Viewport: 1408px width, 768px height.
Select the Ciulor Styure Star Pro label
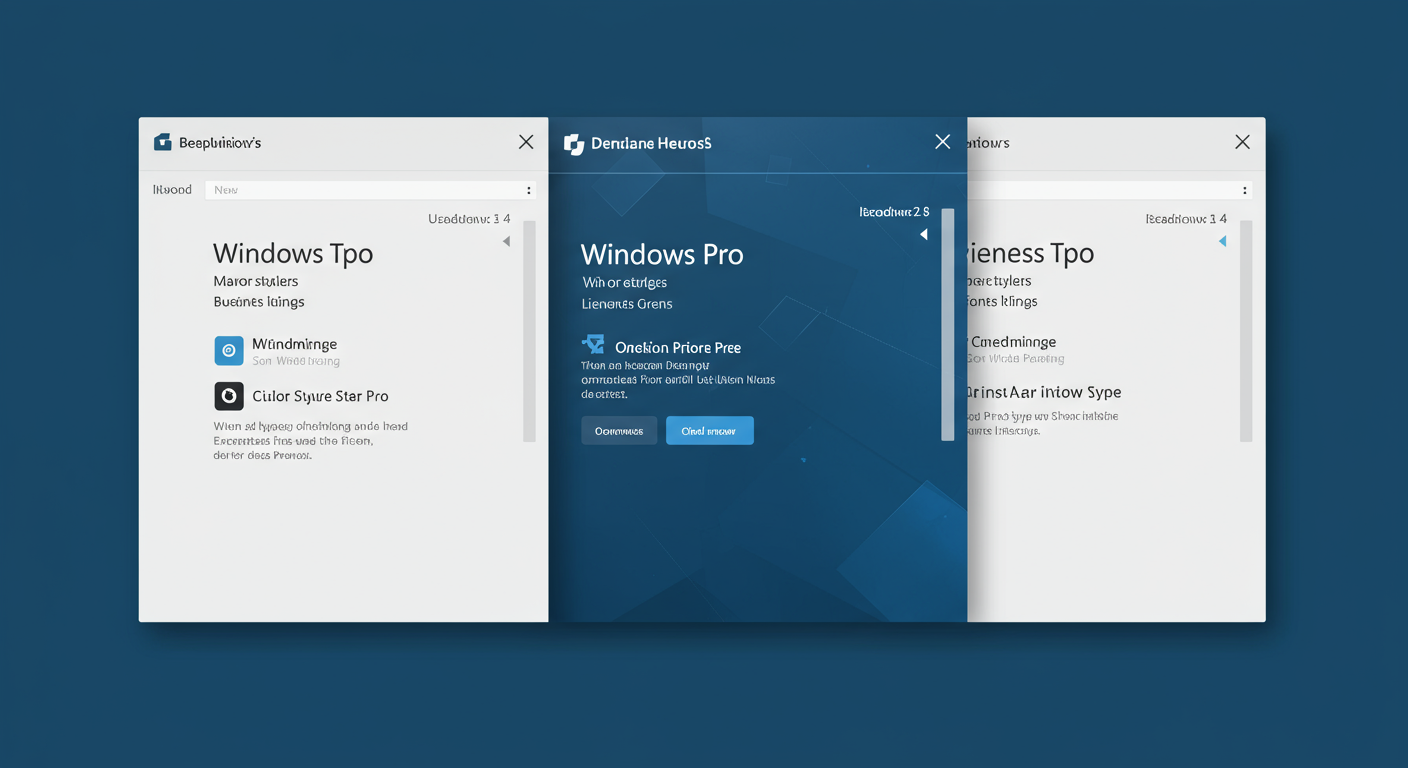coord(320,396)
